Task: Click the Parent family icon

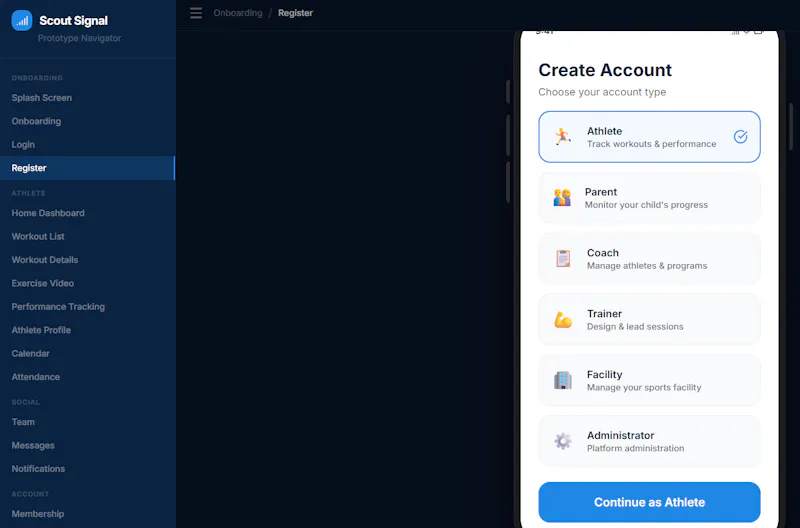Action: pos(562,197)
